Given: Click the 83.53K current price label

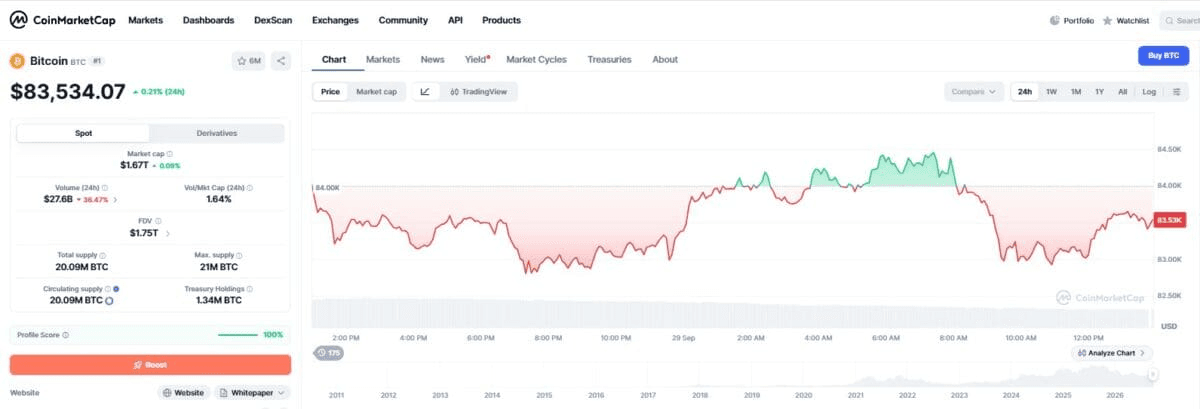Looking at the screenshot, I should (1169, 219).
